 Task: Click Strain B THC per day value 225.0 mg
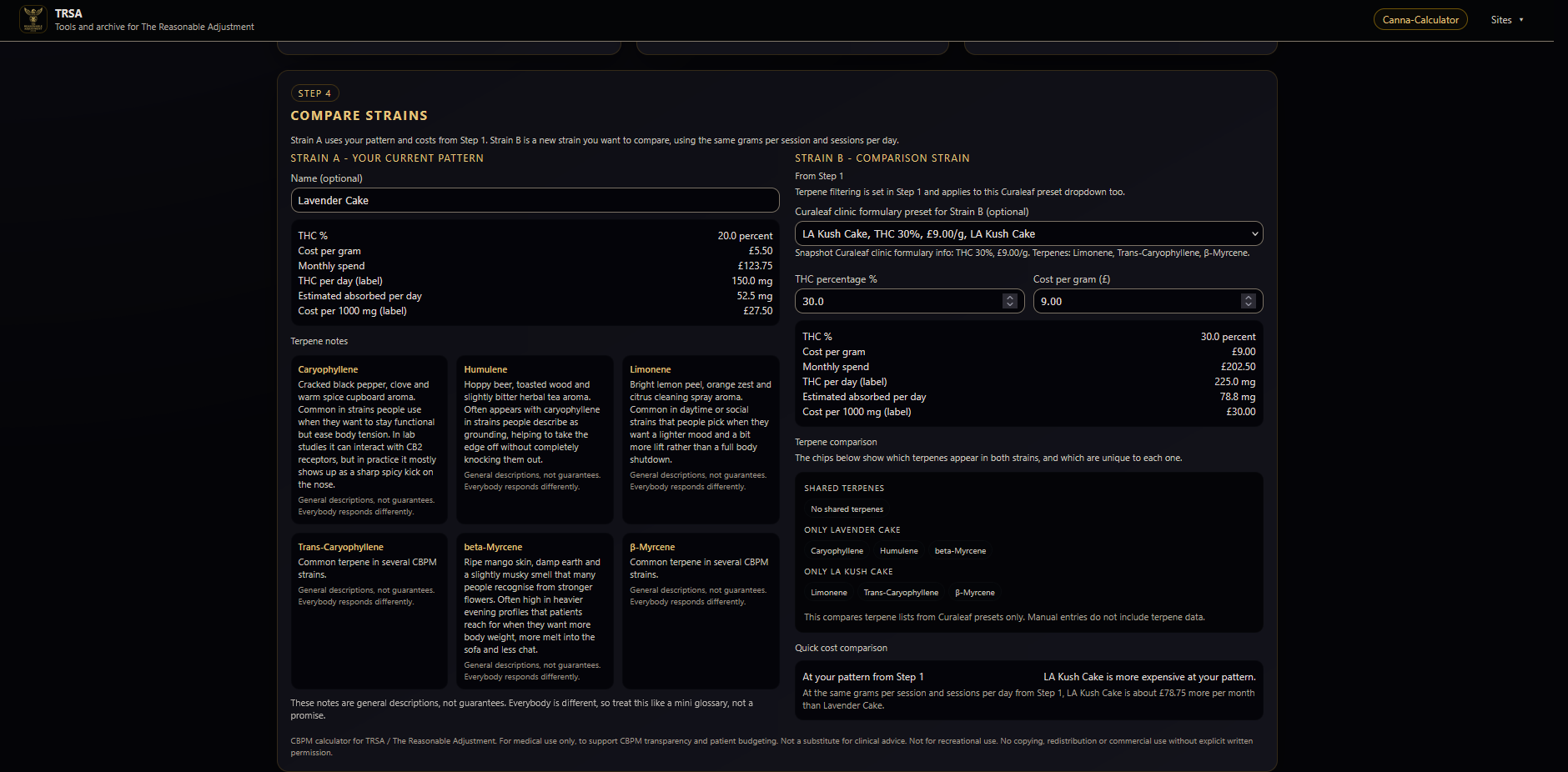[1234, 382]
